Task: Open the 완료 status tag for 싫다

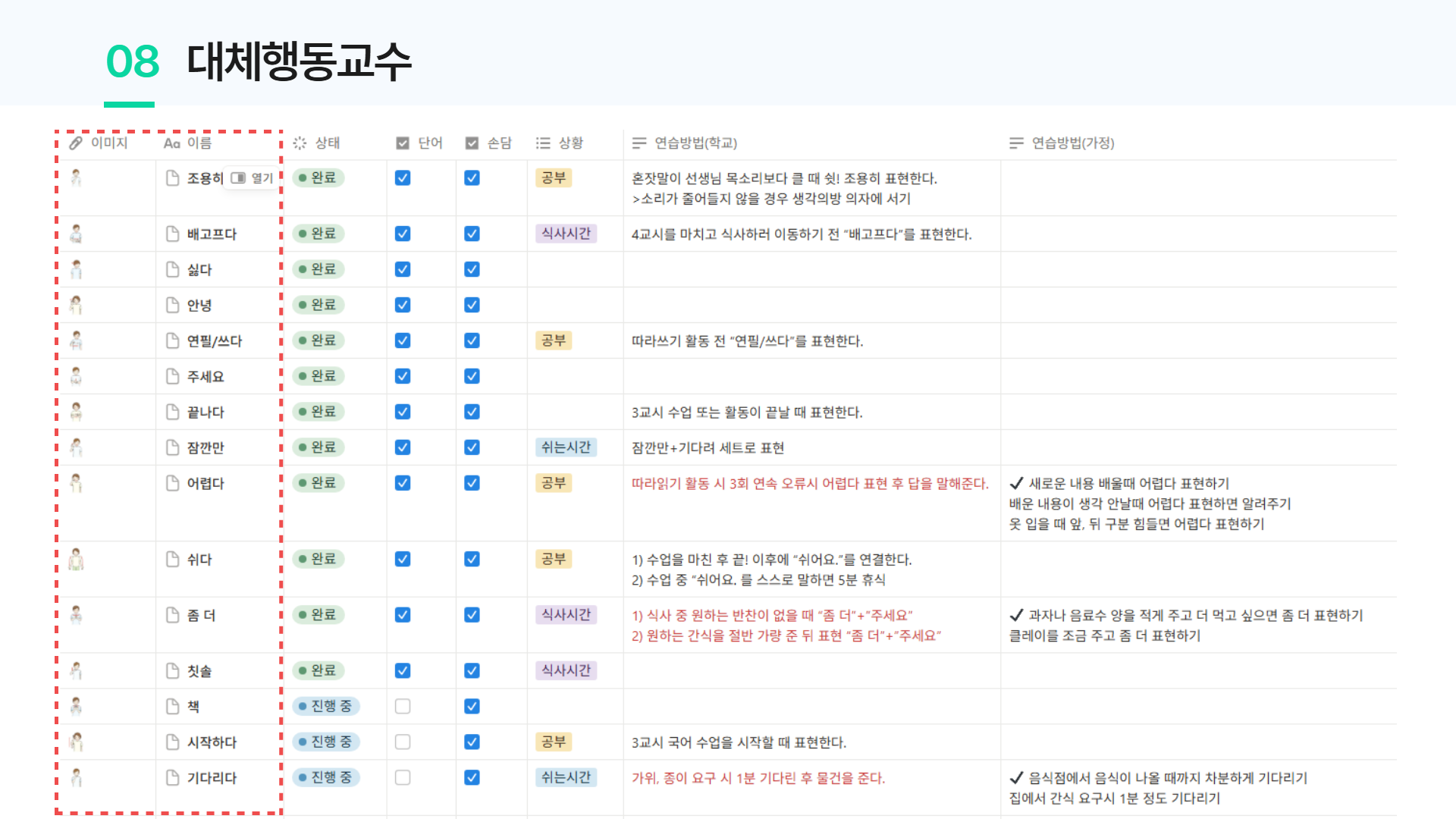Action: click(318, 269)
